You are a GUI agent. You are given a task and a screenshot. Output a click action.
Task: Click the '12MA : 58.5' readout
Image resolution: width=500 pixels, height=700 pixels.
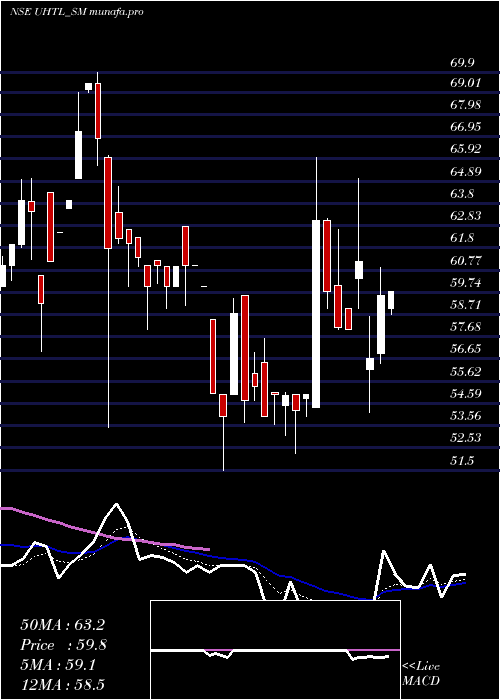click(63, 684)
